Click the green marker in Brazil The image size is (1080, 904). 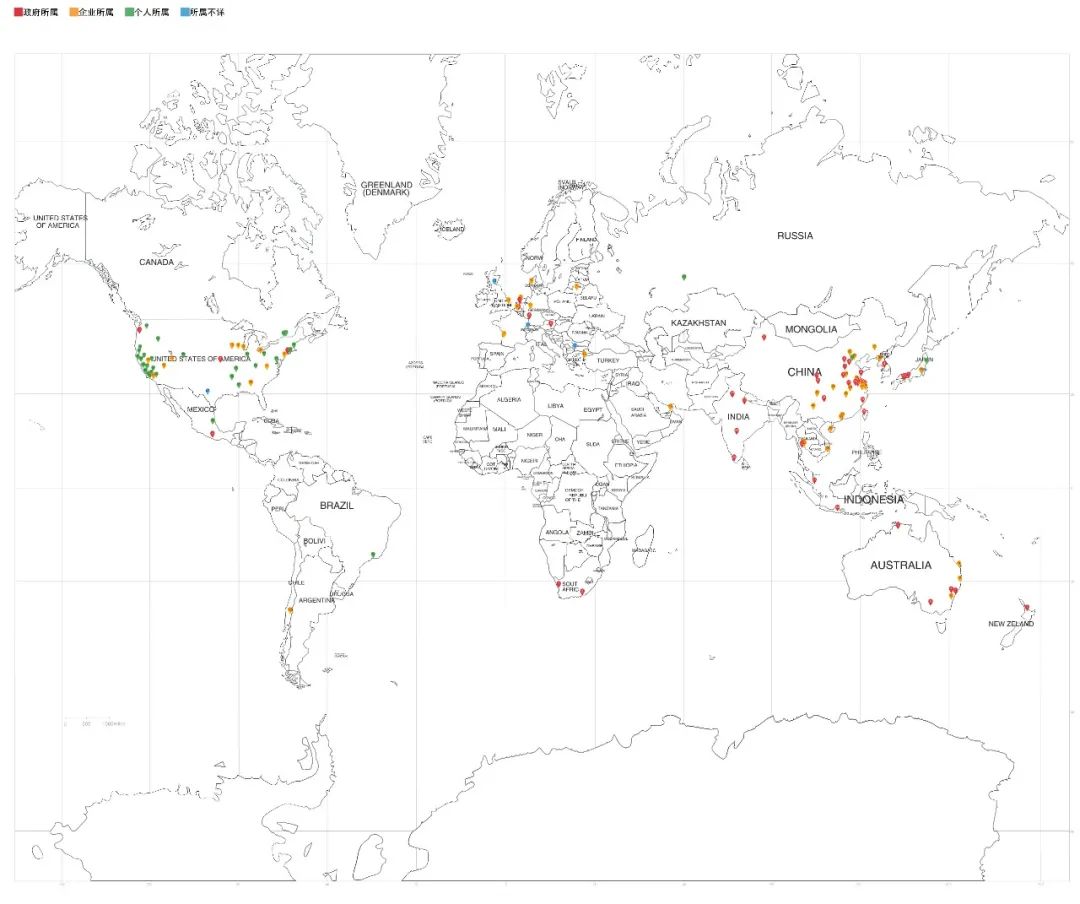click(373, 554)
